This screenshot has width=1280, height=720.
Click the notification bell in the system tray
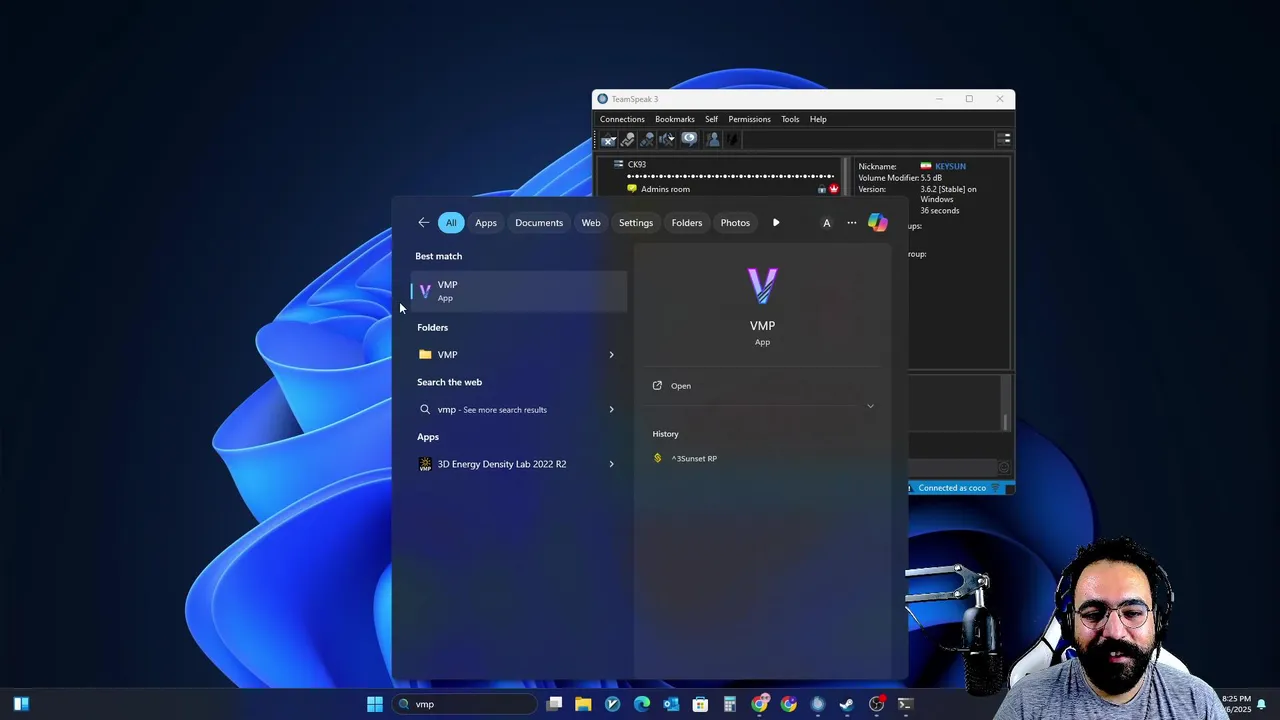pos(1262,704)
